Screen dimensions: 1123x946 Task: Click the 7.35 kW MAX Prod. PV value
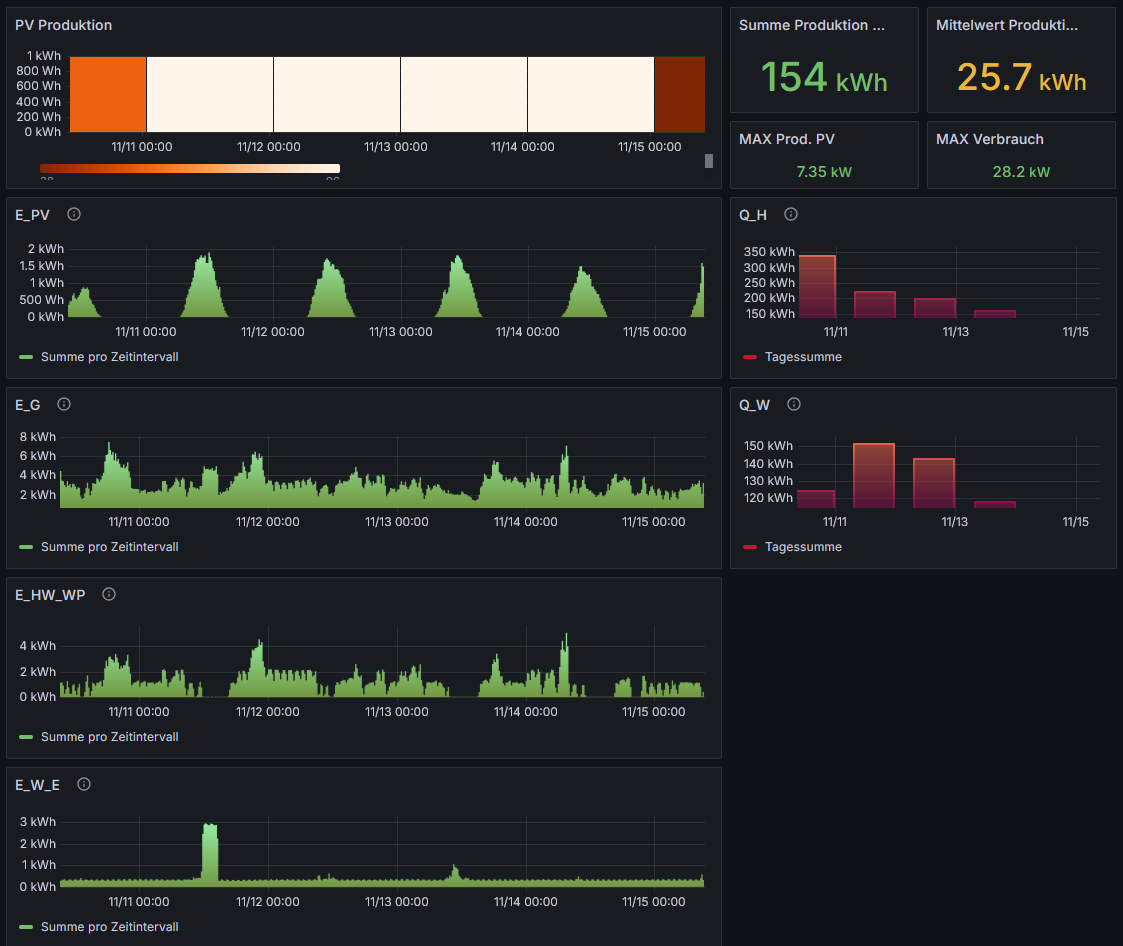824,172
